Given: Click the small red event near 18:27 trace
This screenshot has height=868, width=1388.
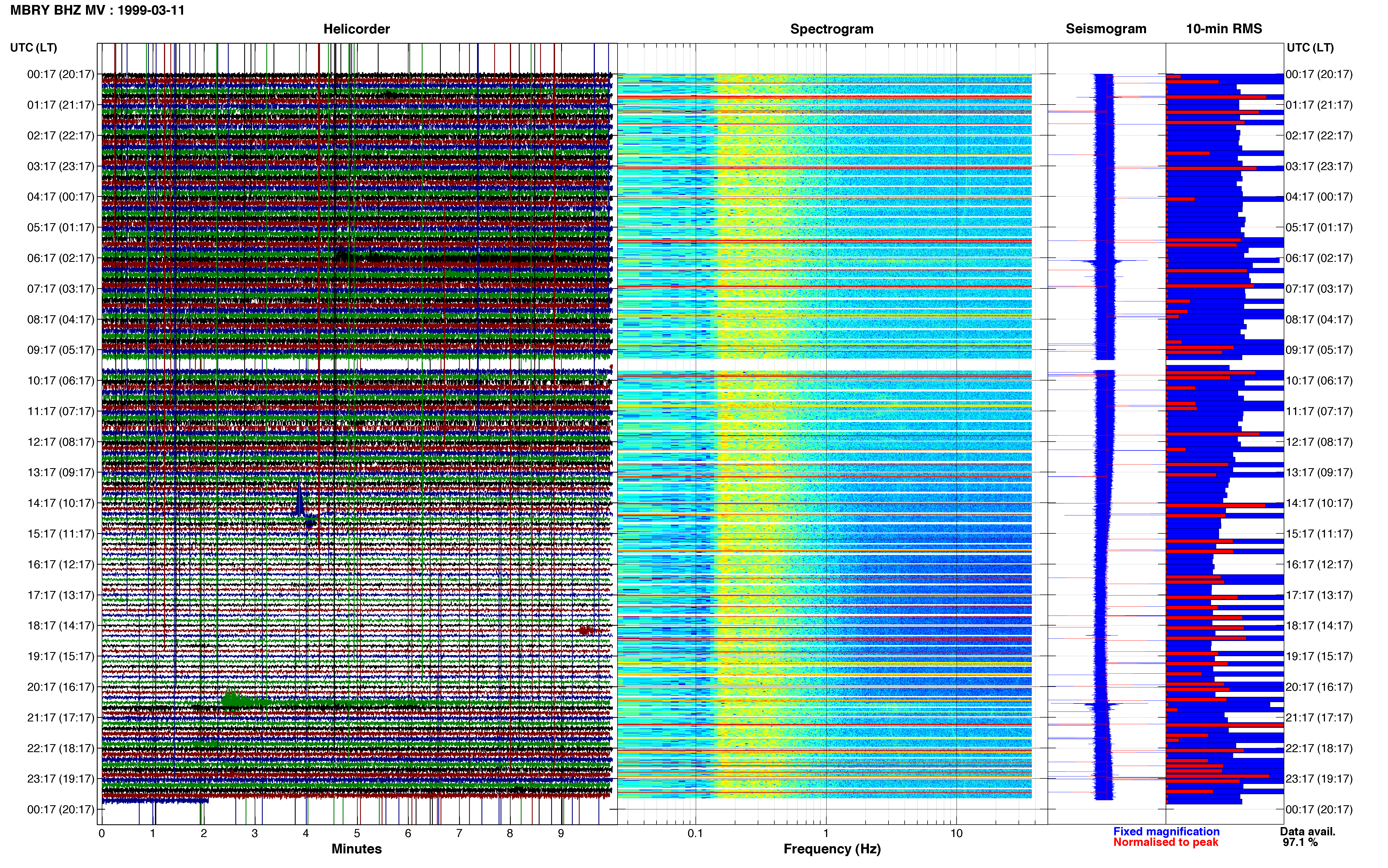Looking at the screenshot, I should 585,630.
